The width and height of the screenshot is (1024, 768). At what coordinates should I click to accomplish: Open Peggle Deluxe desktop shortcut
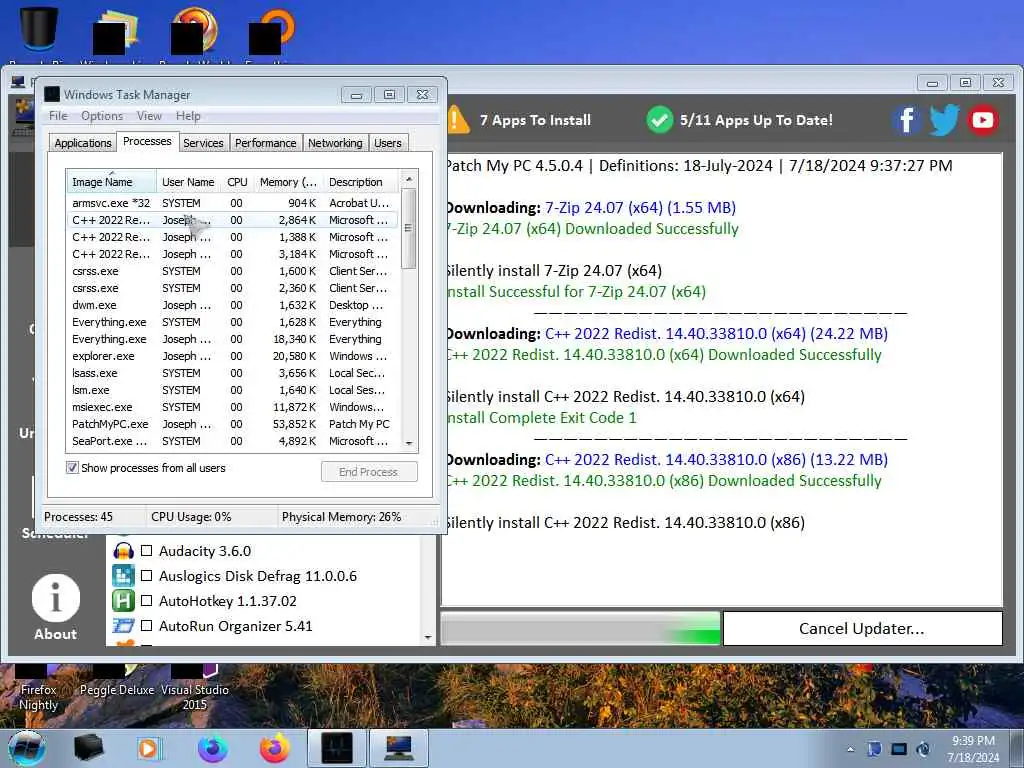(117, 682)
